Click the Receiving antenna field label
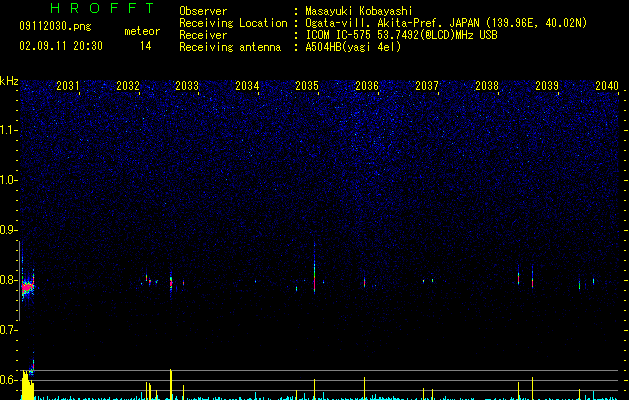Screen dimensions: 629x400 (x=230, y=47)
